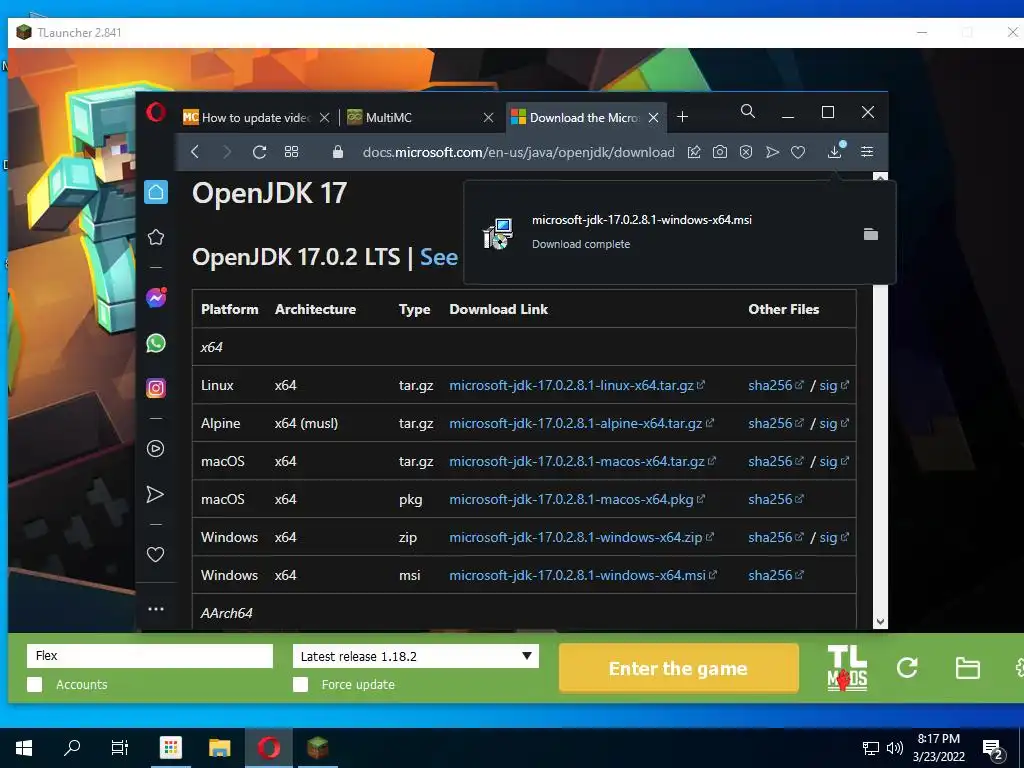1024x768 pixels.
Task: Click the TLauncher Minecraft taskbar icon
Action: point(317,747)
